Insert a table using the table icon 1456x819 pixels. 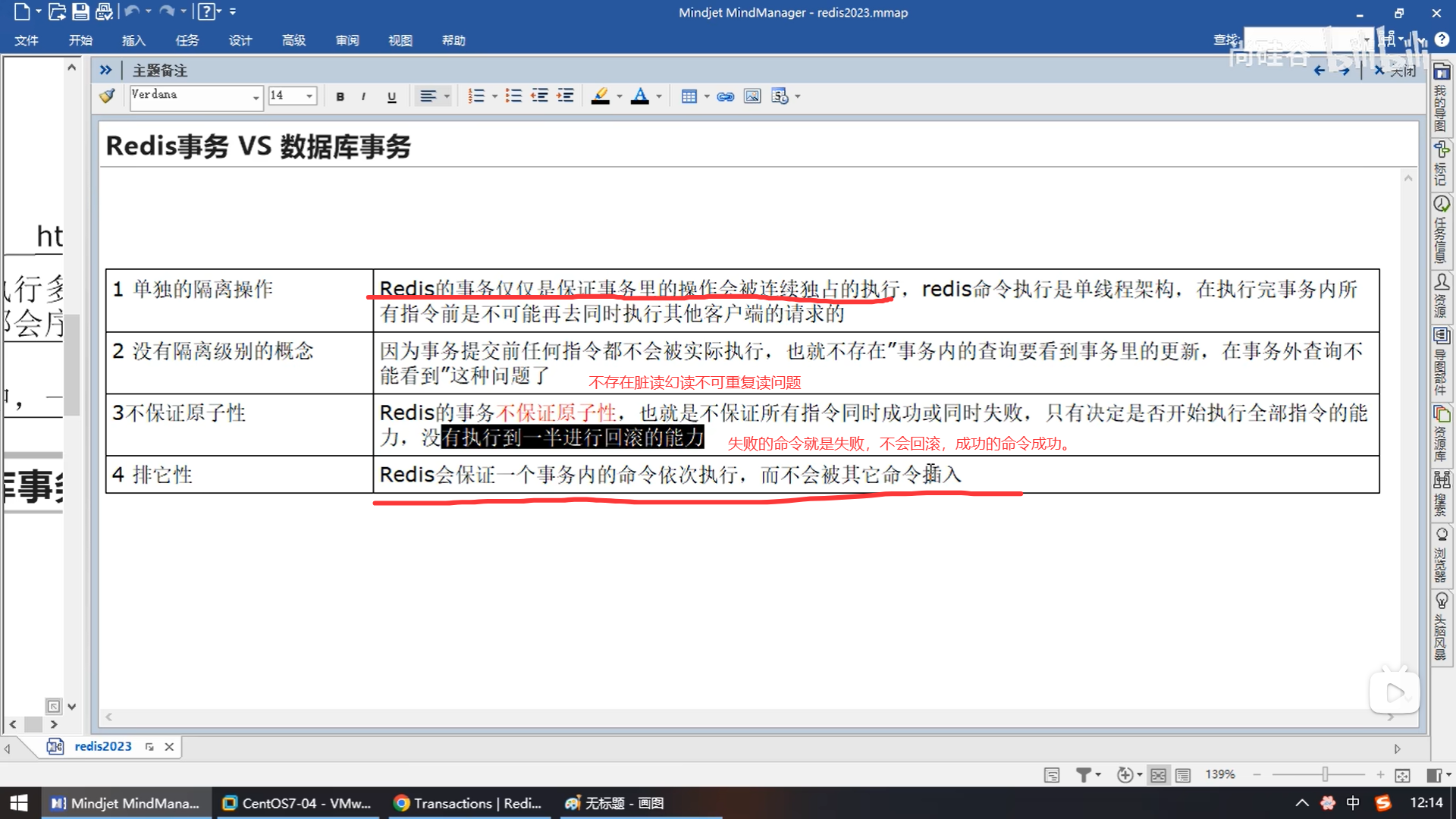(689, 96)
